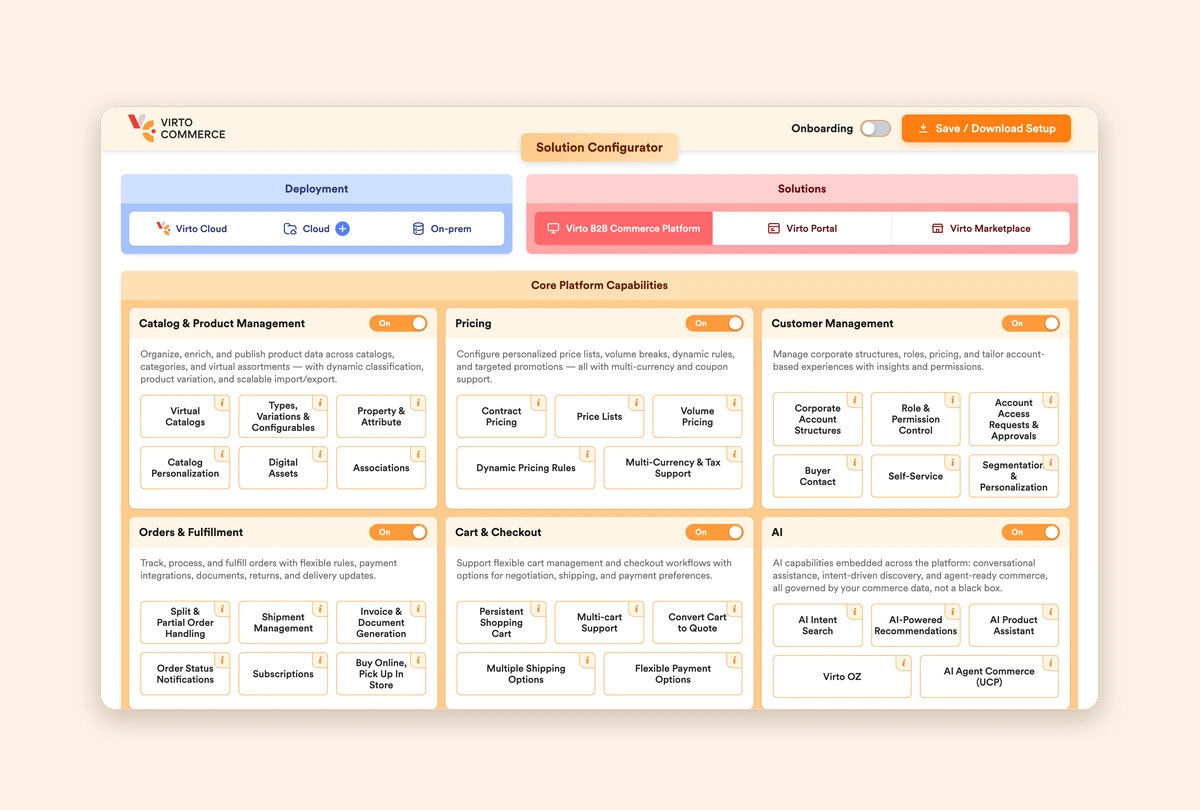
Task: Open info icon on Account Access Requests & Approvals
Action: pos(1050,399)
